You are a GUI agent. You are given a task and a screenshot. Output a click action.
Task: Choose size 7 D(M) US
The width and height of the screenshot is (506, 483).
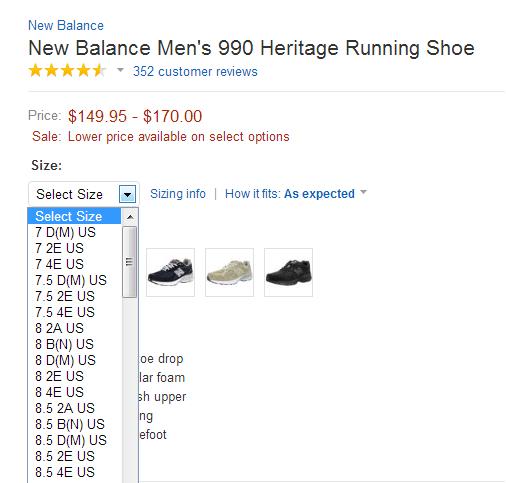(75, 232)
